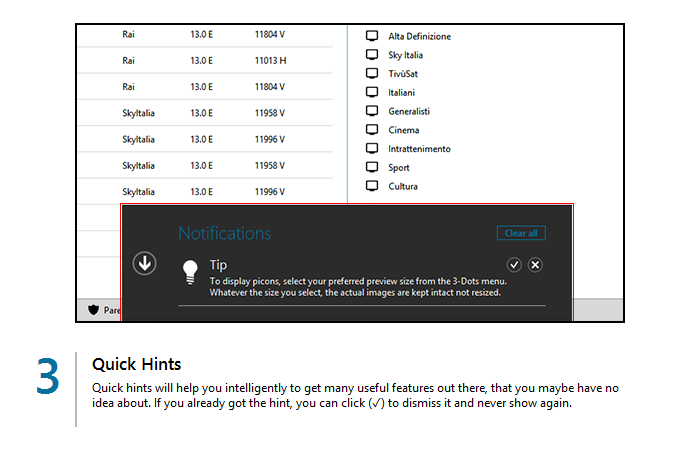Click the monitor icon beside TivùSat
This screenshot has width=700, height=450.
[371, 74]
